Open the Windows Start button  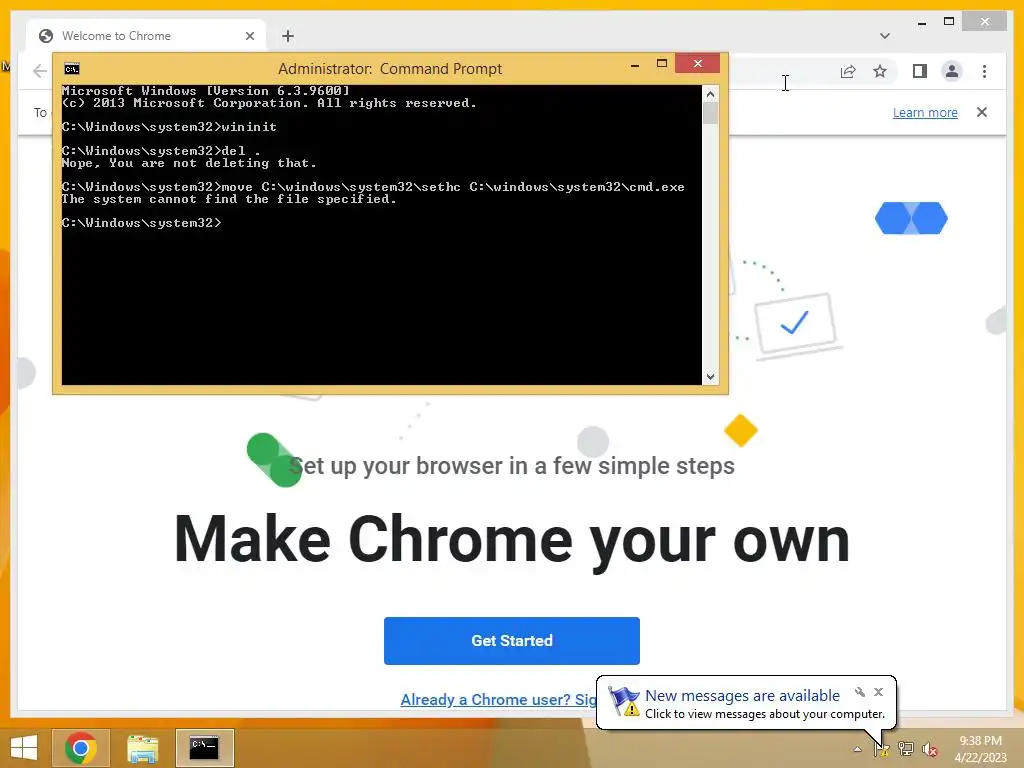[x=24, y=747]
